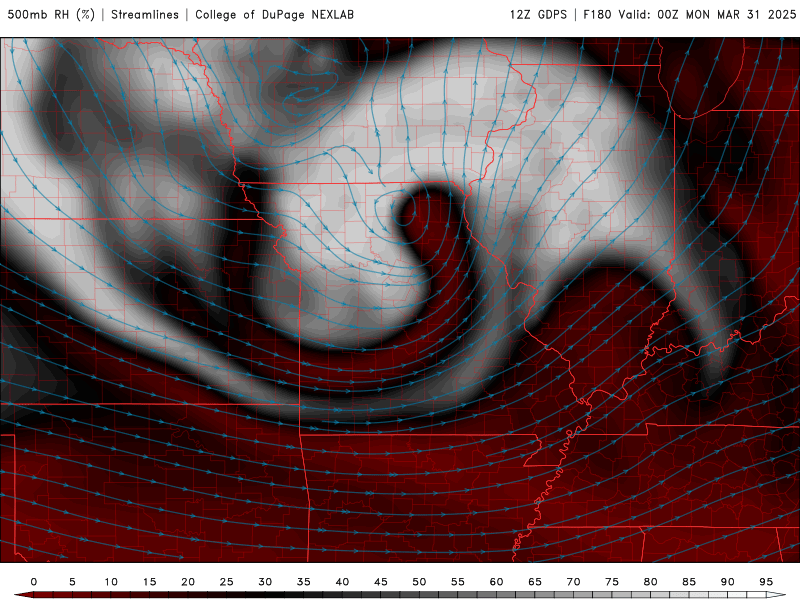
Task: Click the 'College of DuPage NEXLAB' text
Action: 274,14
